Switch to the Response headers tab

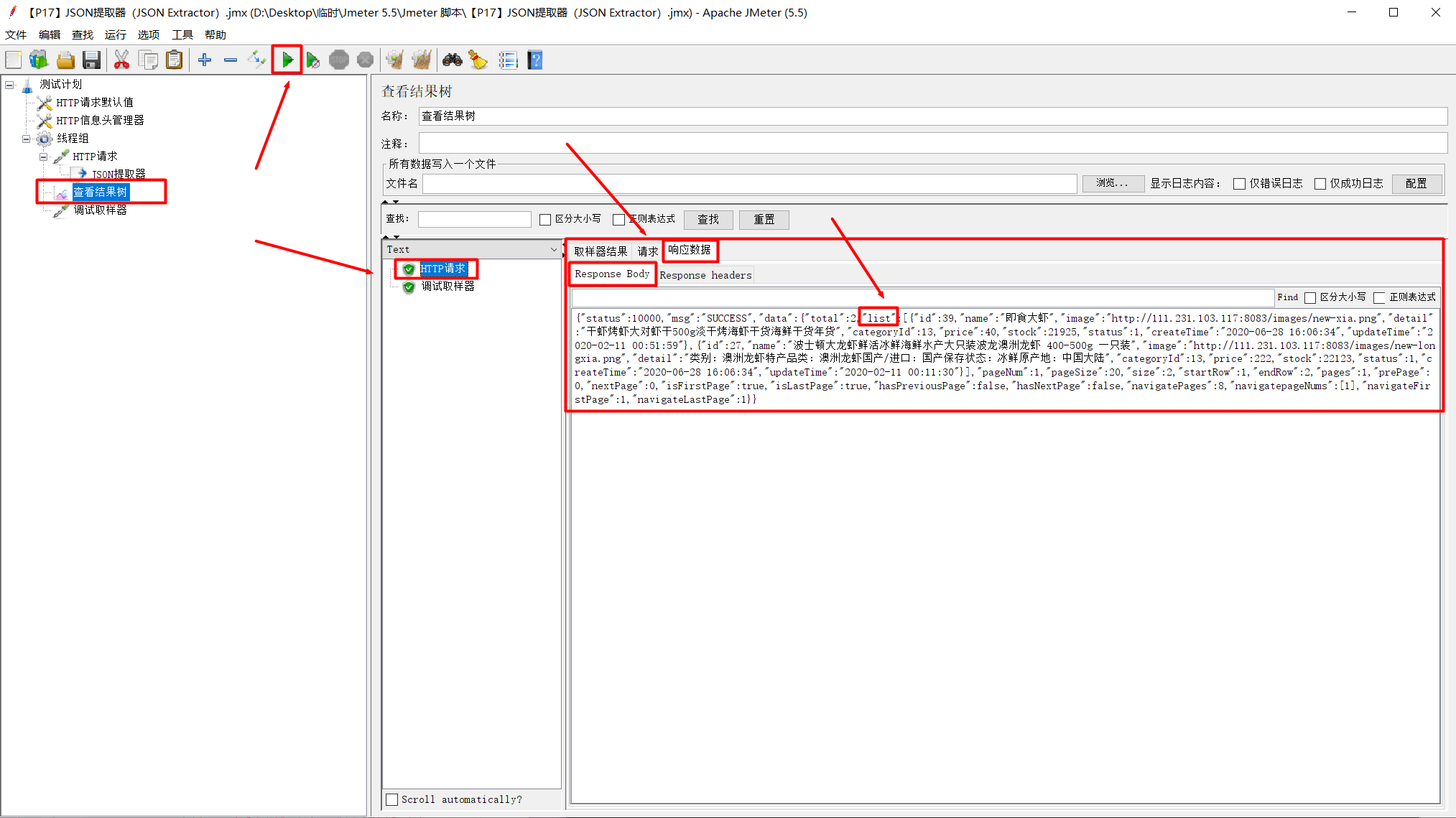coord(705,276)
